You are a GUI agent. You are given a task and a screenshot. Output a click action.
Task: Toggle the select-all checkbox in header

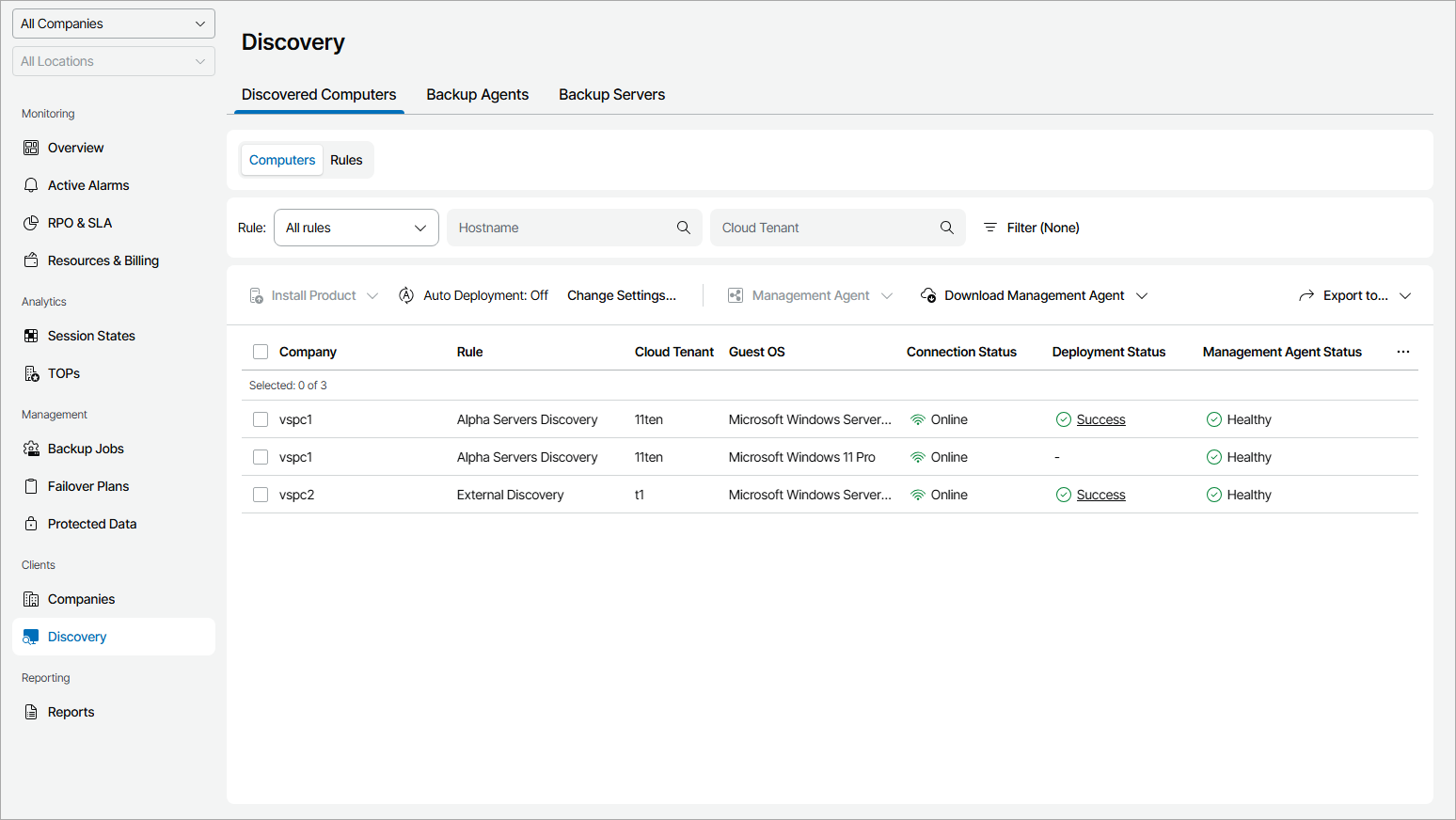click(x=261, y=352)
